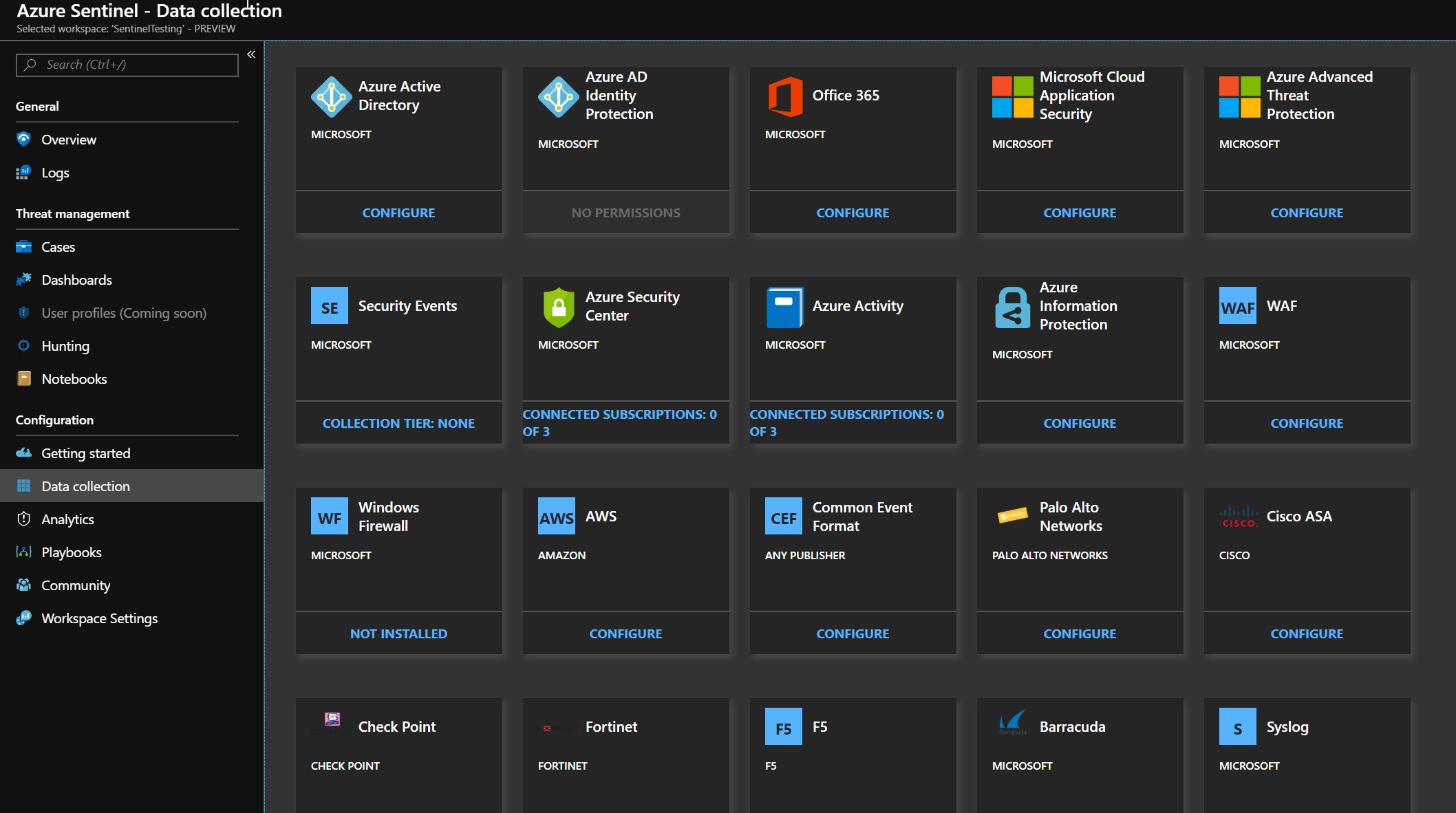1456x813 pixels.
Task: Click the Getting started cloud icon
Action: 24,453
